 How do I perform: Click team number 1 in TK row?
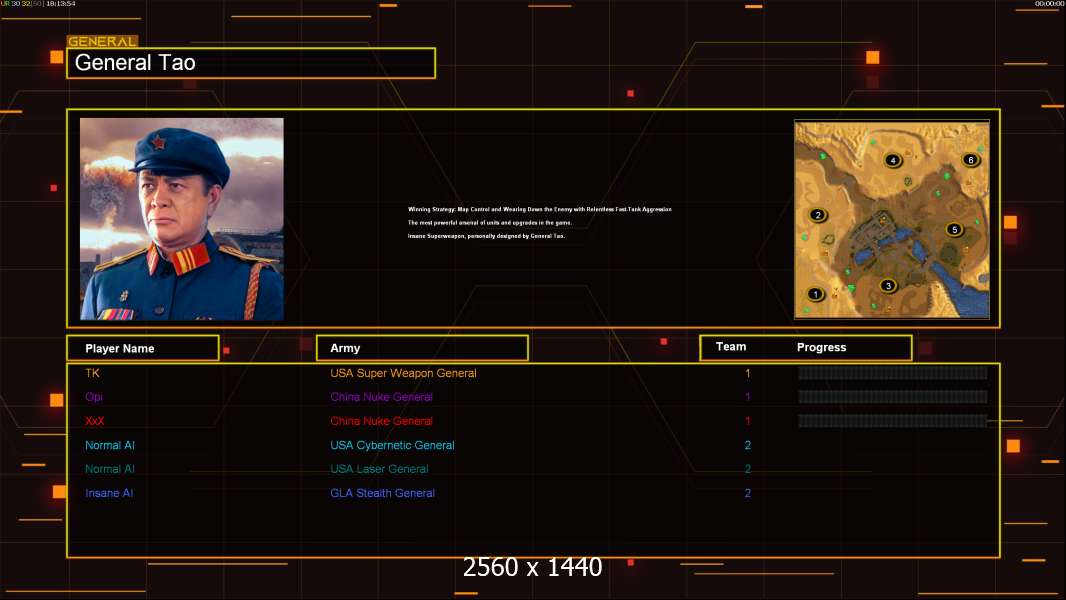[747, 373]
